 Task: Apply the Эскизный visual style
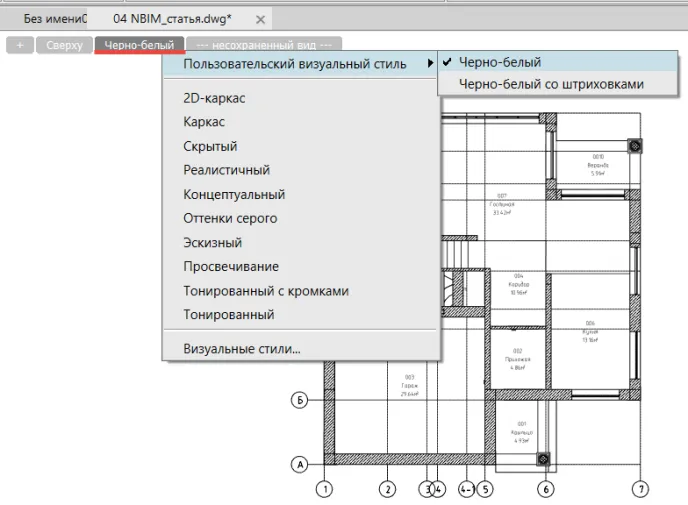tap(212, 242)
